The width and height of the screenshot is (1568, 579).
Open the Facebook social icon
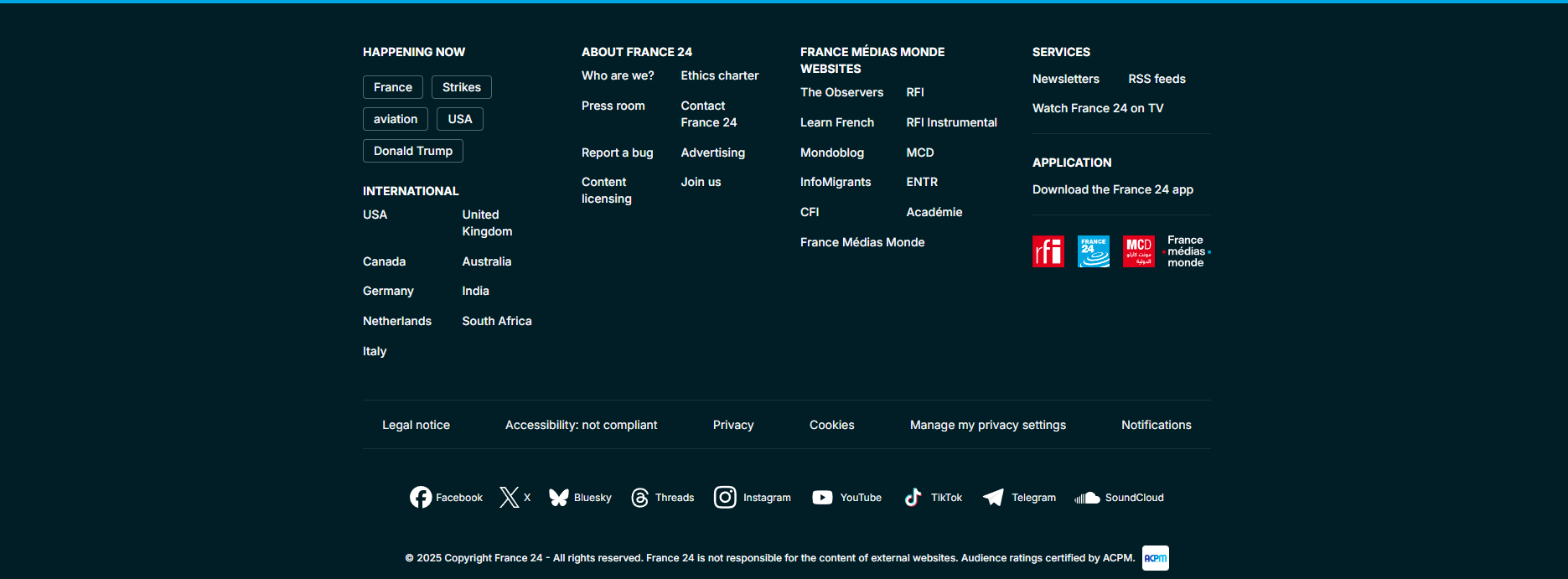pyautogui.click(x=421, y=498)
